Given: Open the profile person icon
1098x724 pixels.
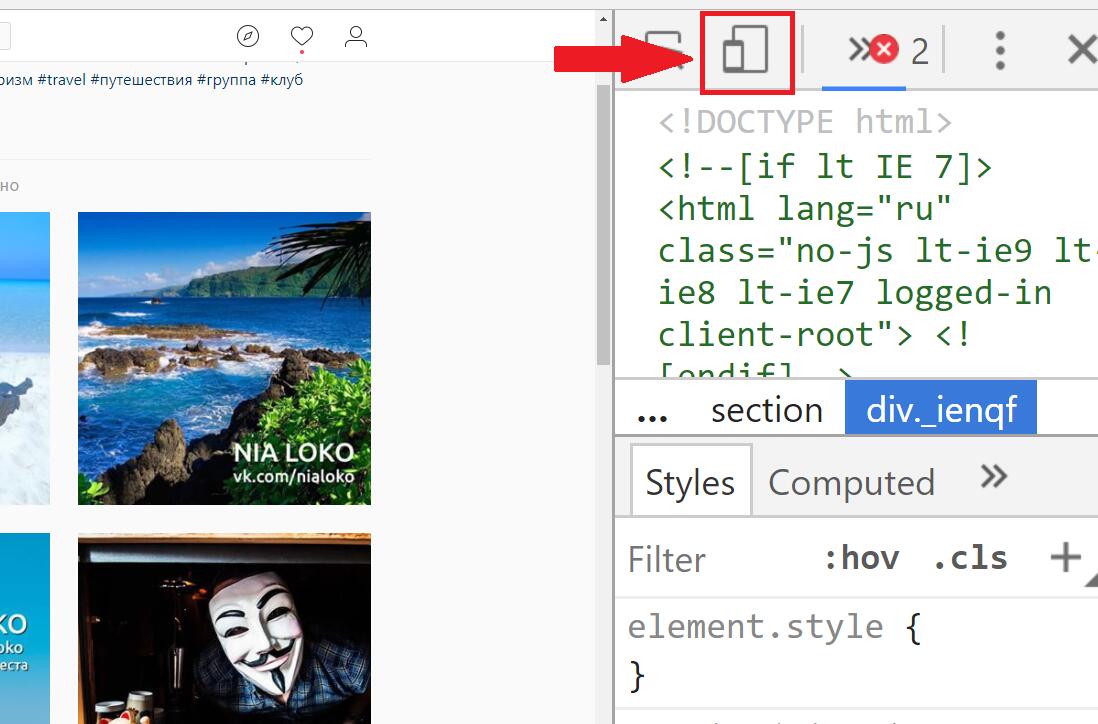Looking at the screenshot, I should 356,37.
